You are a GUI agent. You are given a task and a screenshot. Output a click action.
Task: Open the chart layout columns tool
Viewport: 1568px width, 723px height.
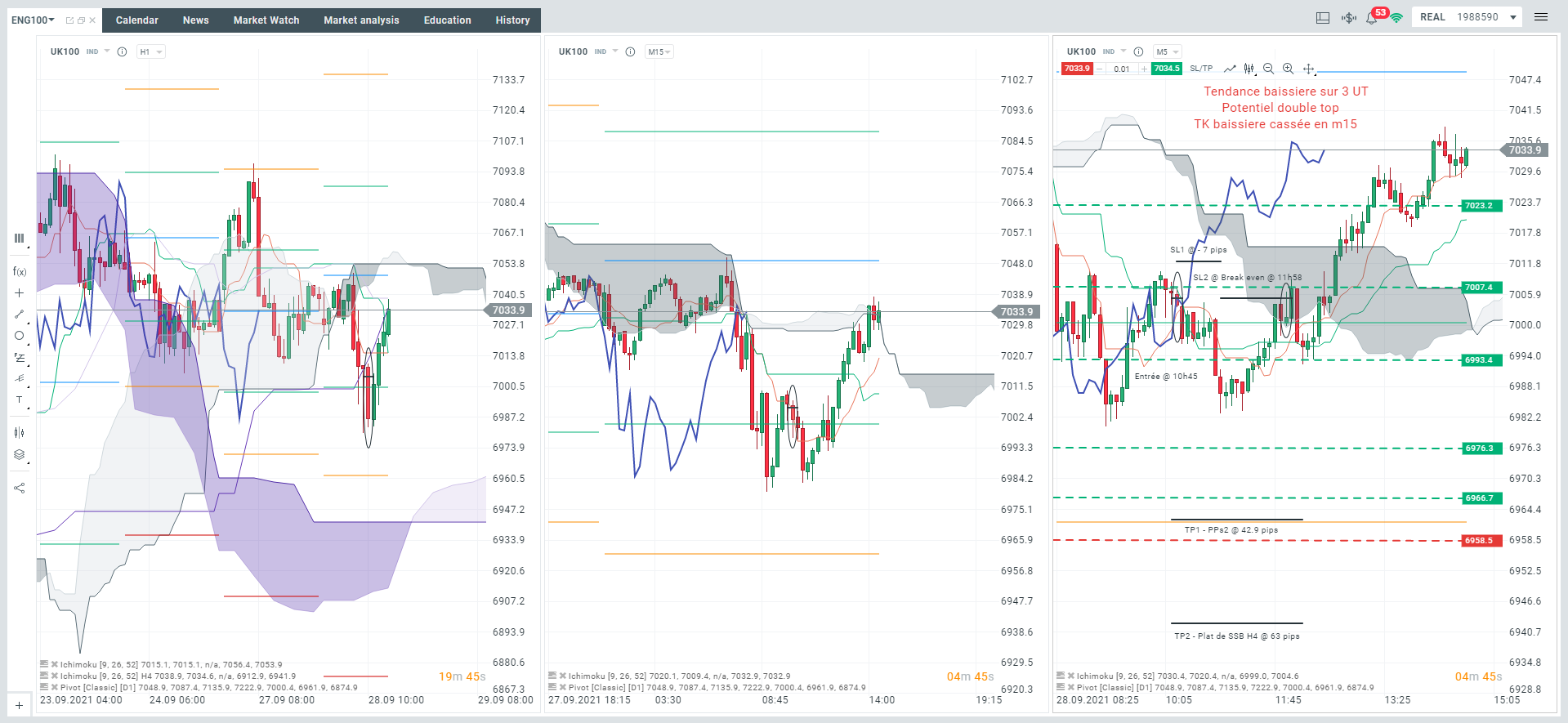pos(19,239)
